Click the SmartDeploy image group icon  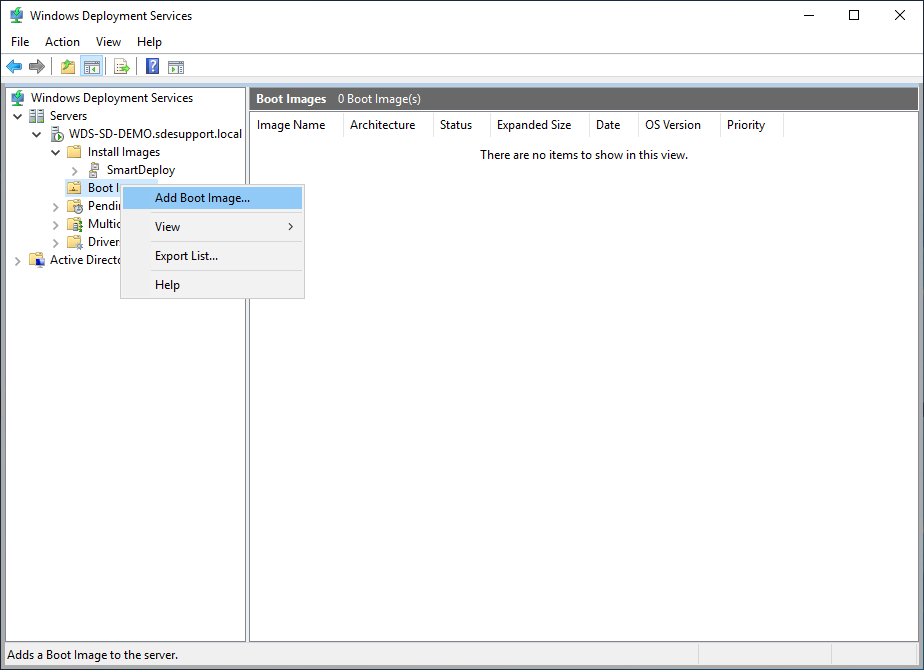pyautogui.click(x=94, y=170)
